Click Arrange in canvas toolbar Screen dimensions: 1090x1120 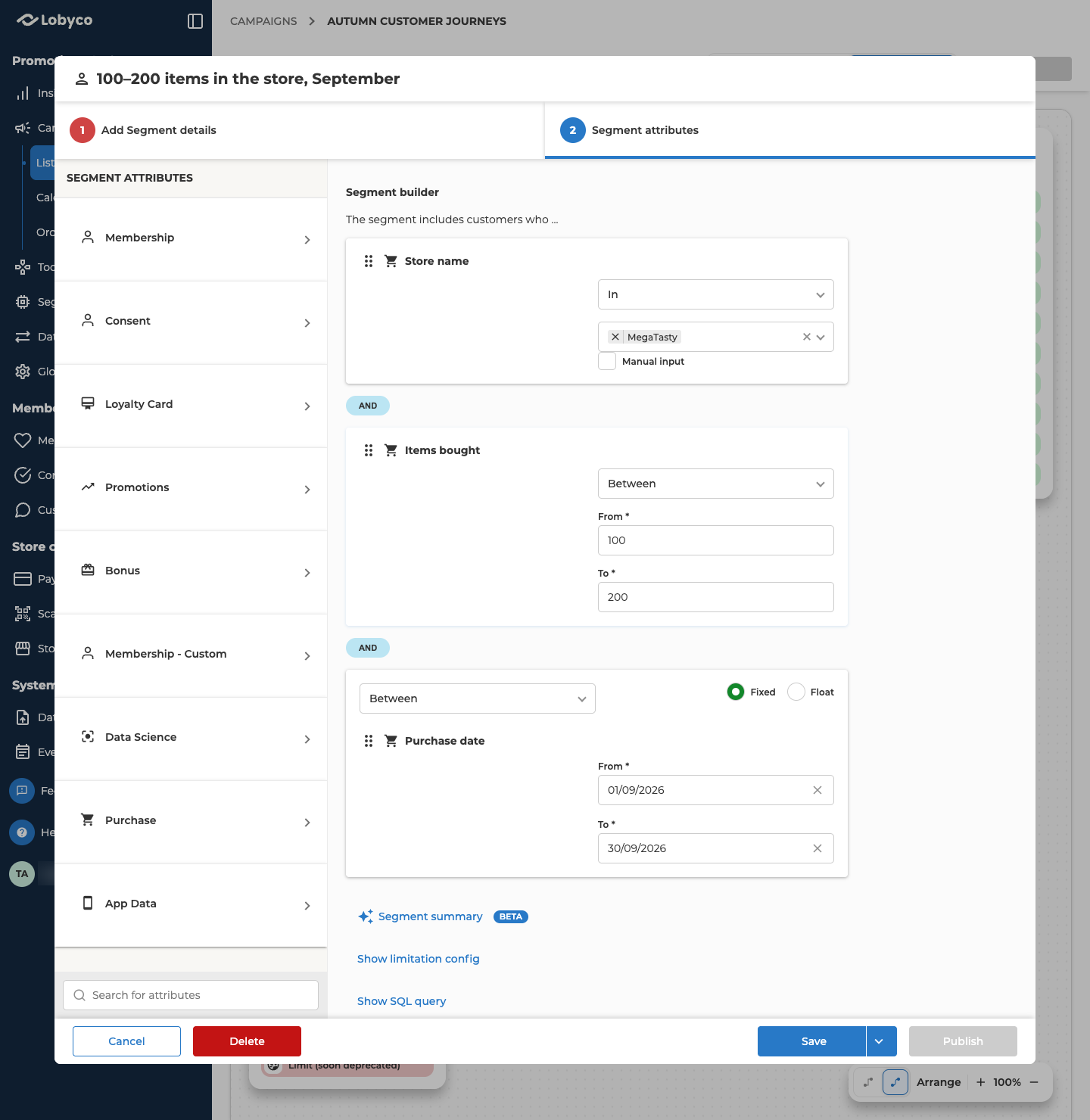pos(939,1082)
